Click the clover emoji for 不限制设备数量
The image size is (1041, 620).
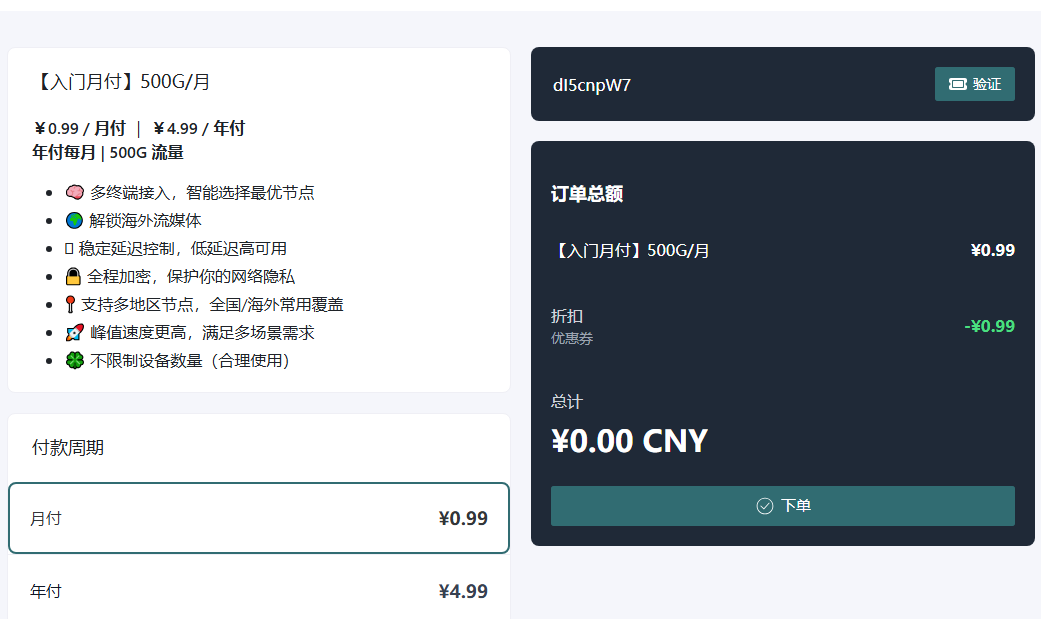(74, 360)
